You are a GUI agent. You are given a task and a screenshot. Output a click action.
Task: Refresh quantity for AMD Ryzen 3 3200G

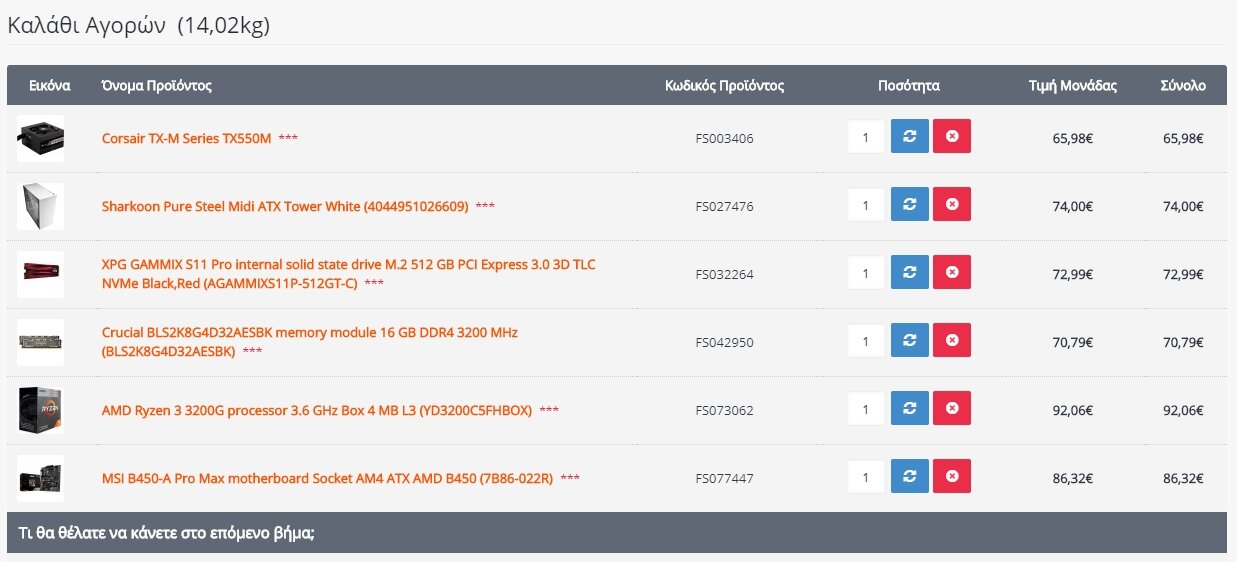[x=910, y=410]
